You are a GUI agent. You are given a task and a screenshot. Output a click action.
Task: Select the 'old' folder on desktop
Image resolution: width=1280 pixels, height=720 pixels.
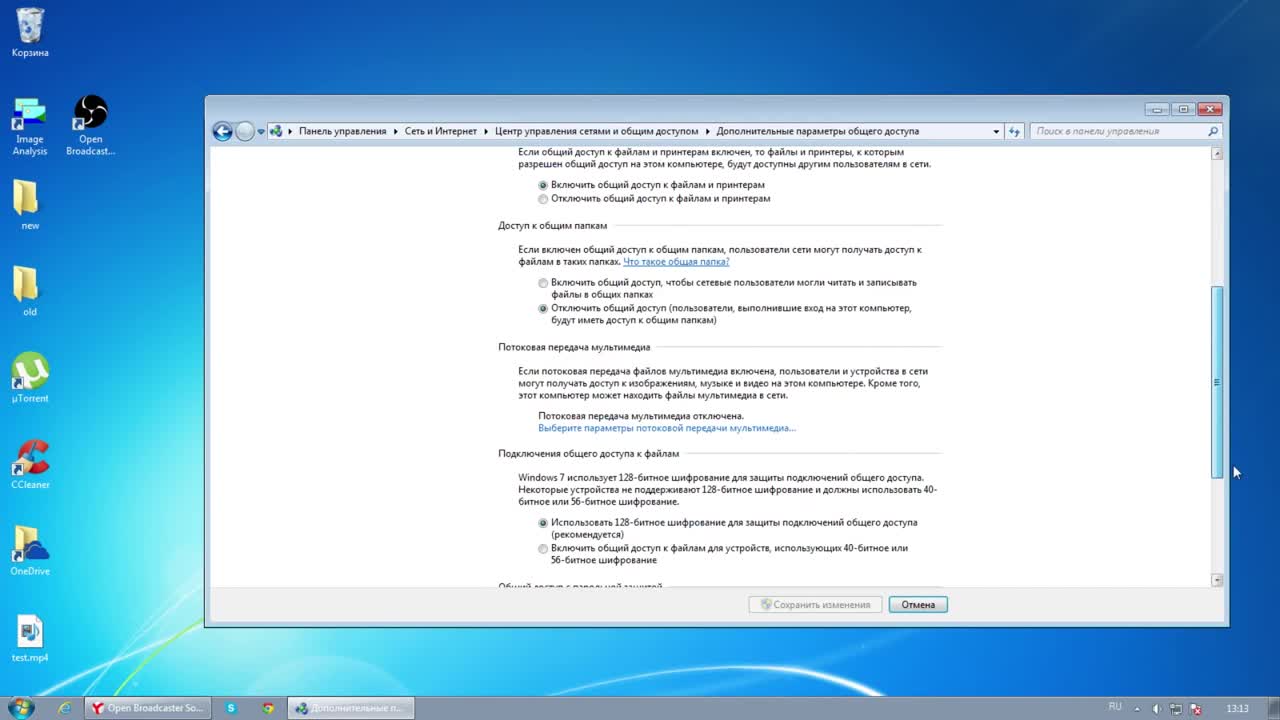[30, 291]
